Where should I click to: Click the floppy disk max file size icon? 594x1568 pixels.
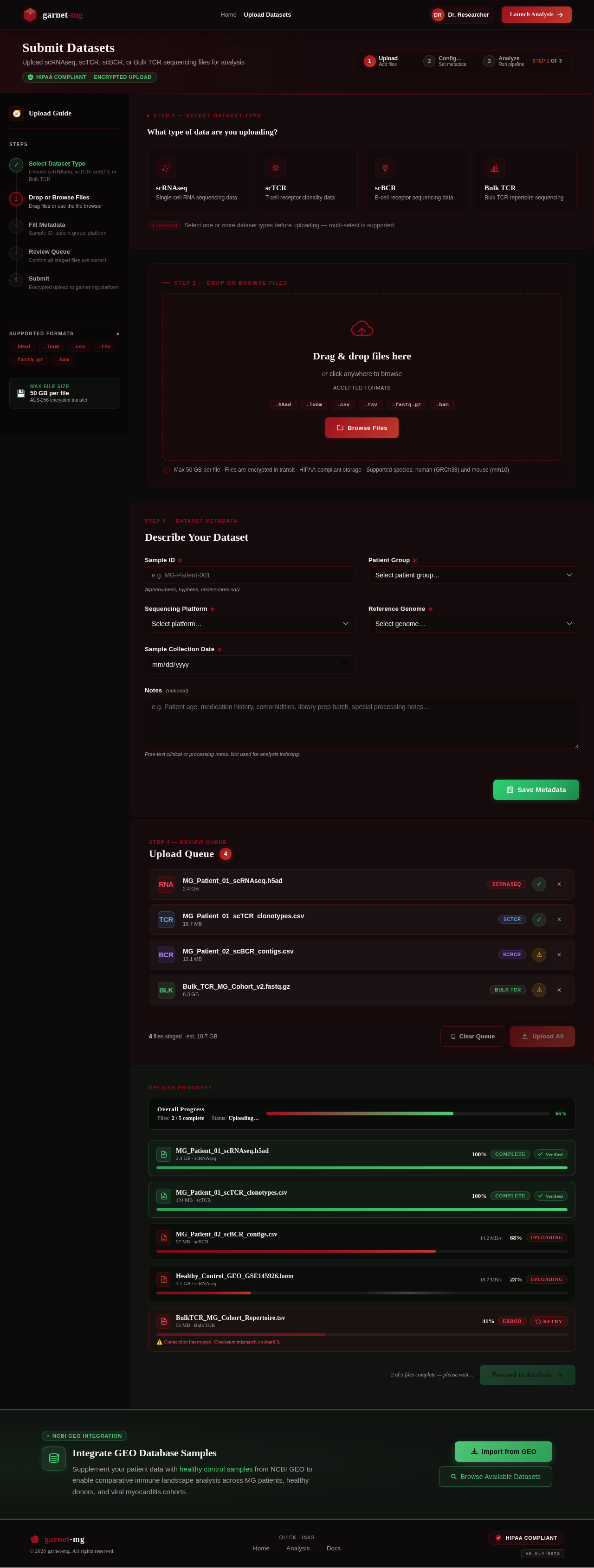(21, 393)
